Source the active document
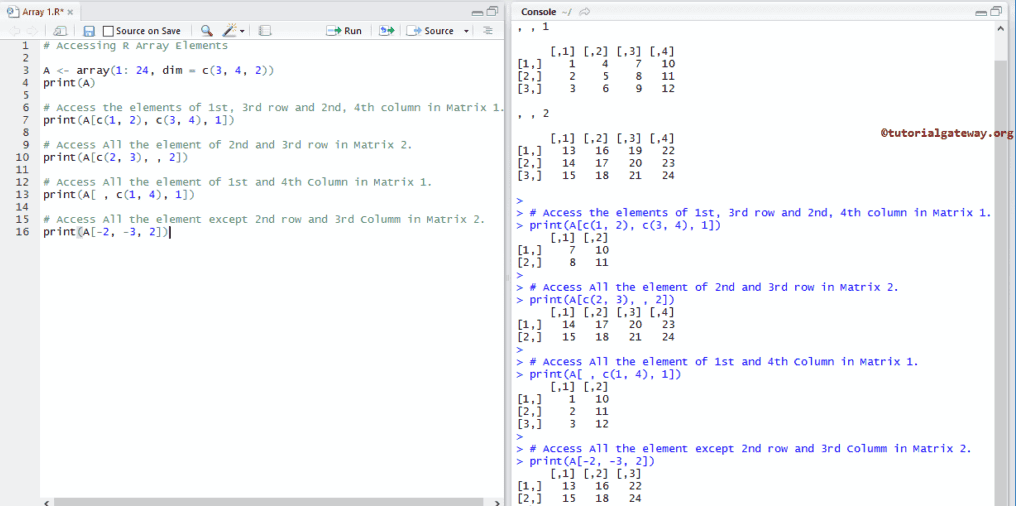 tap(430, 30)
